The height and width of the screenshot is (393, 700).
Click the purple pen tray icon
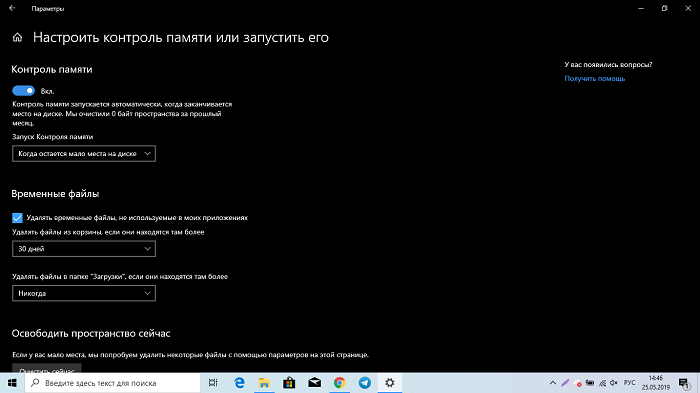tap(565, 383)
